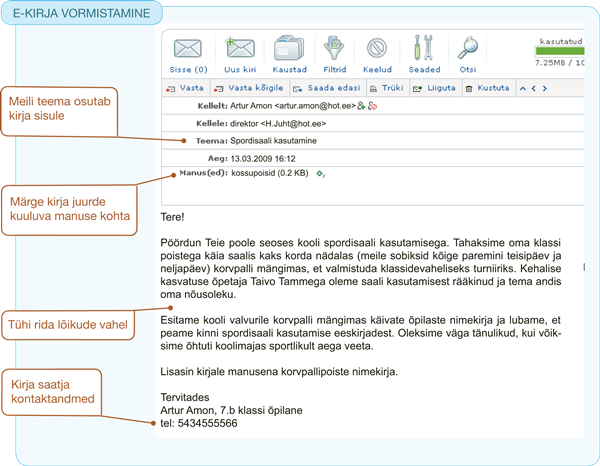This screenshot has width=600, height=466.
Task: Download attachment green icon
Action: click(320, 174)
